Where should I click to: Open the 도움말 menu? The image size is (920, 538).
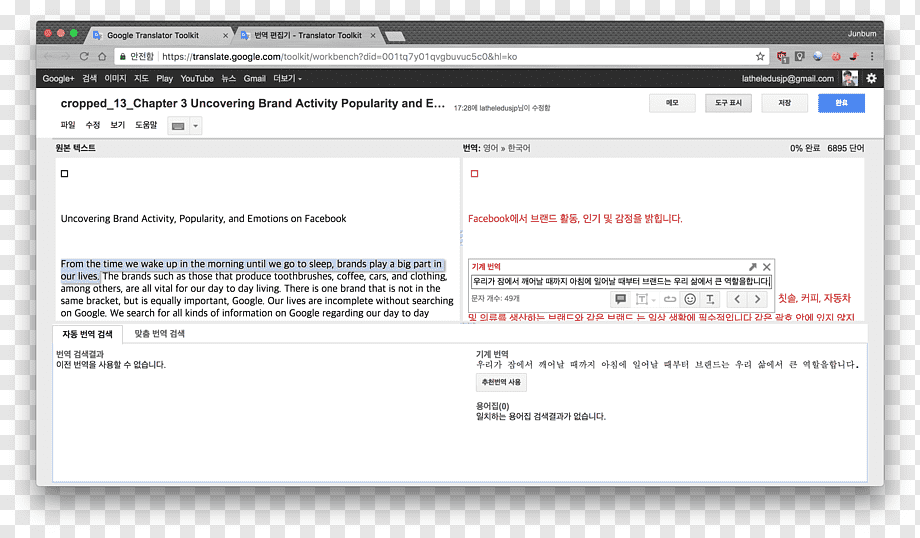146,125
